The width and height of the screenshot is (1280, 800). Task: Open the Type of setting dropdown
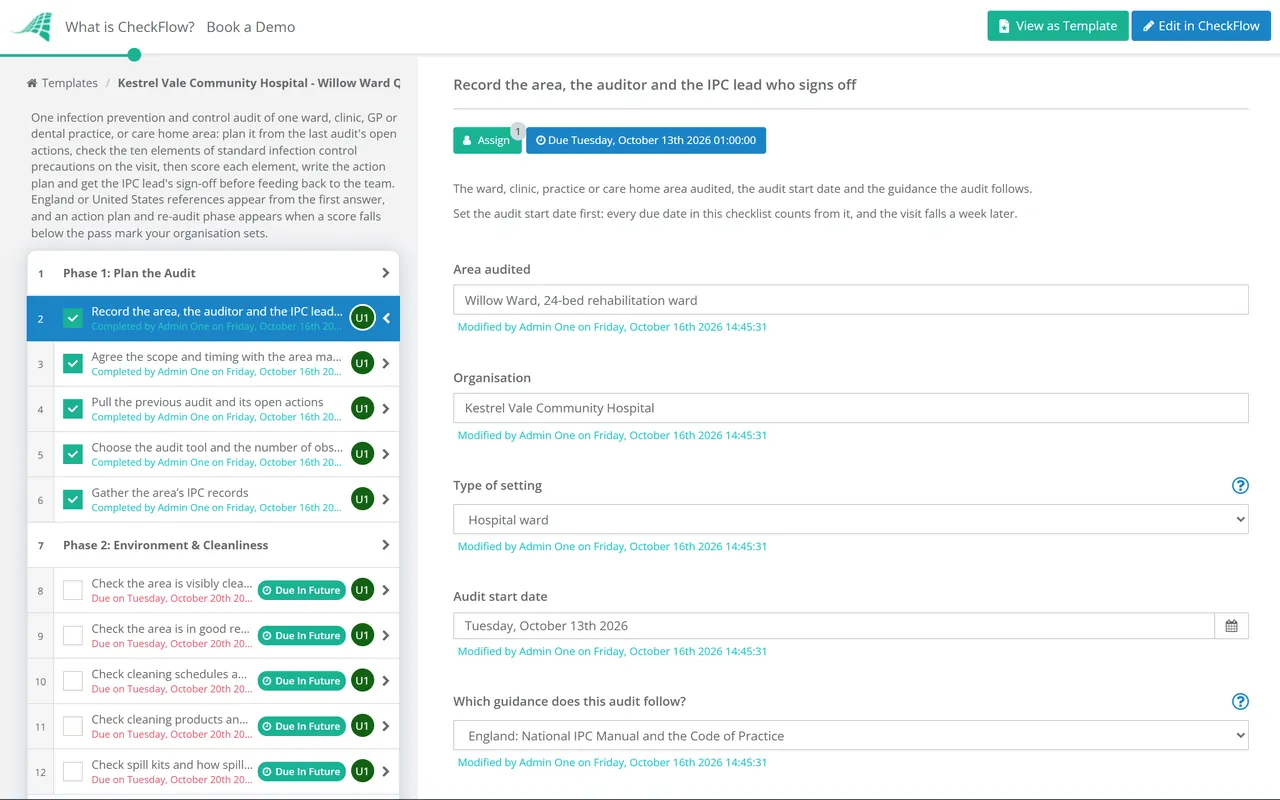pos(851,520)
